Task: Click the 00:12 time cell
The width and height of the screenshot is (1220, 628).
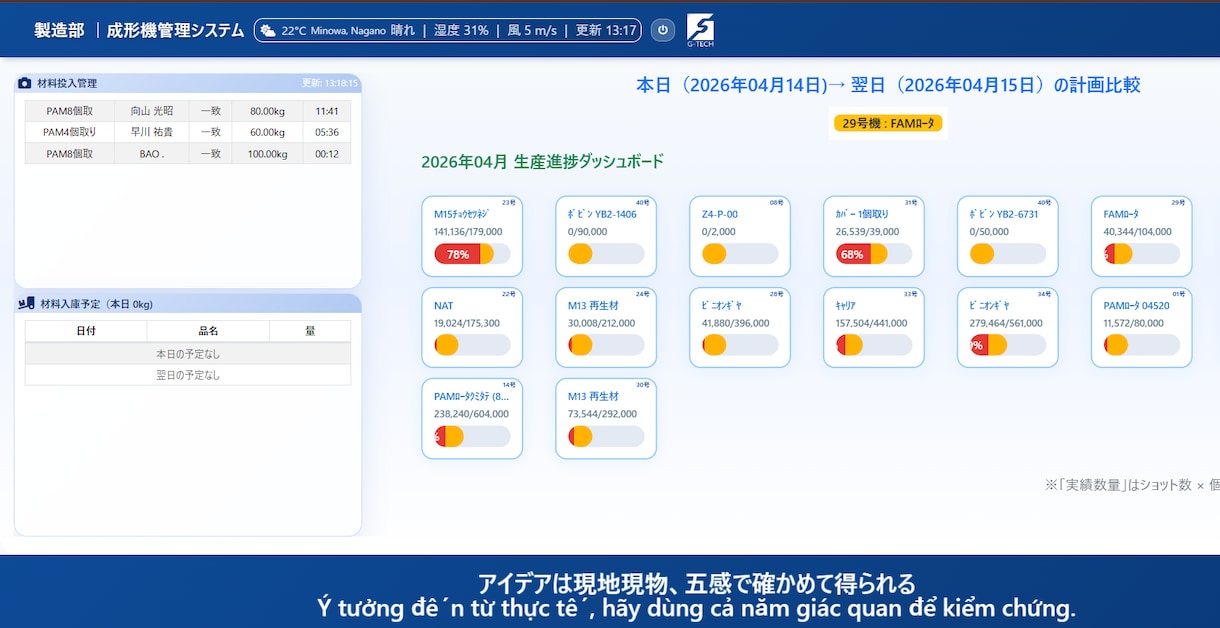Action: 327,154
